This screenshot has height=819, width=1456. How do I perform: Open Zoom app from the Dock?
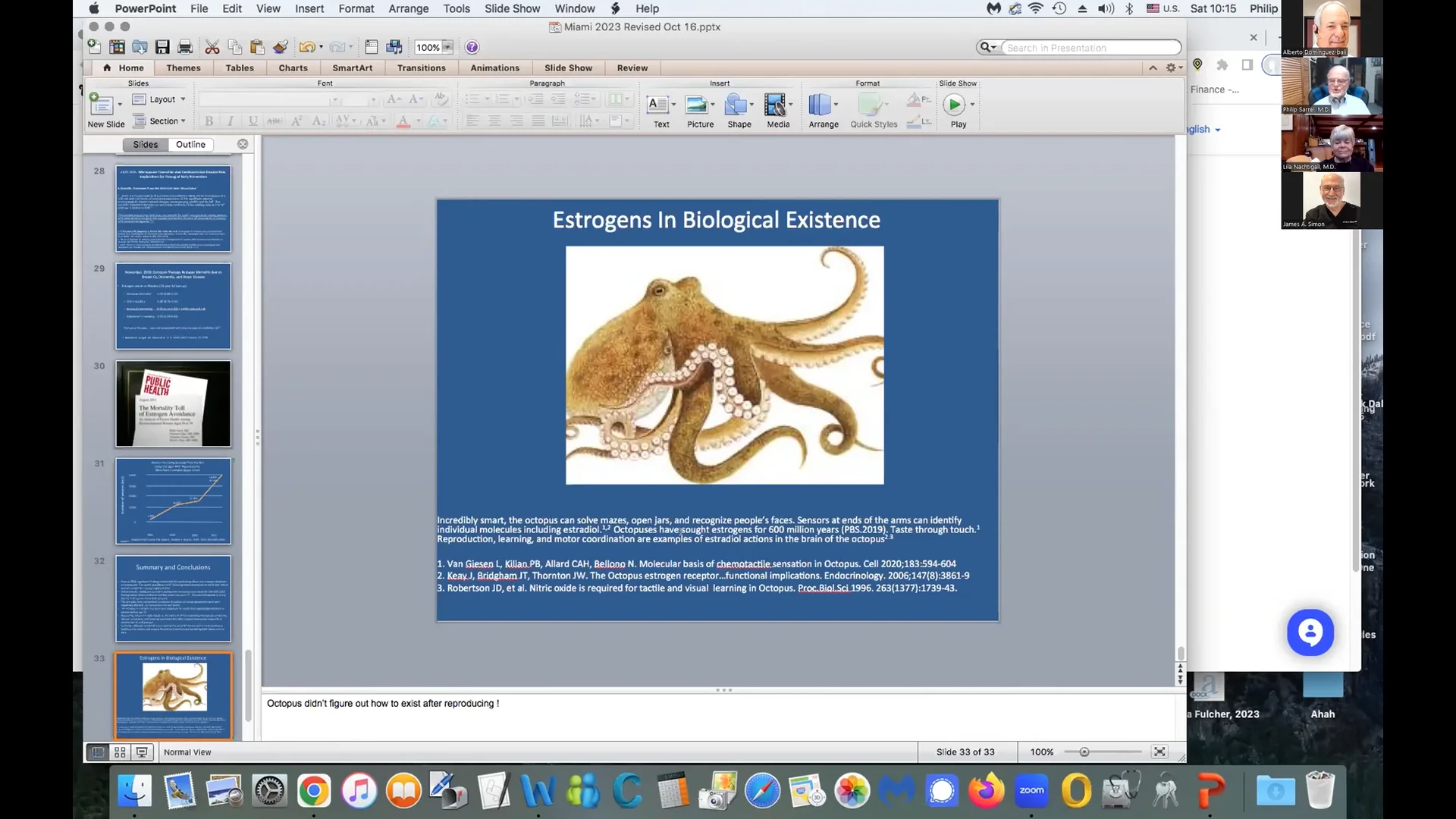point(1031,791)
